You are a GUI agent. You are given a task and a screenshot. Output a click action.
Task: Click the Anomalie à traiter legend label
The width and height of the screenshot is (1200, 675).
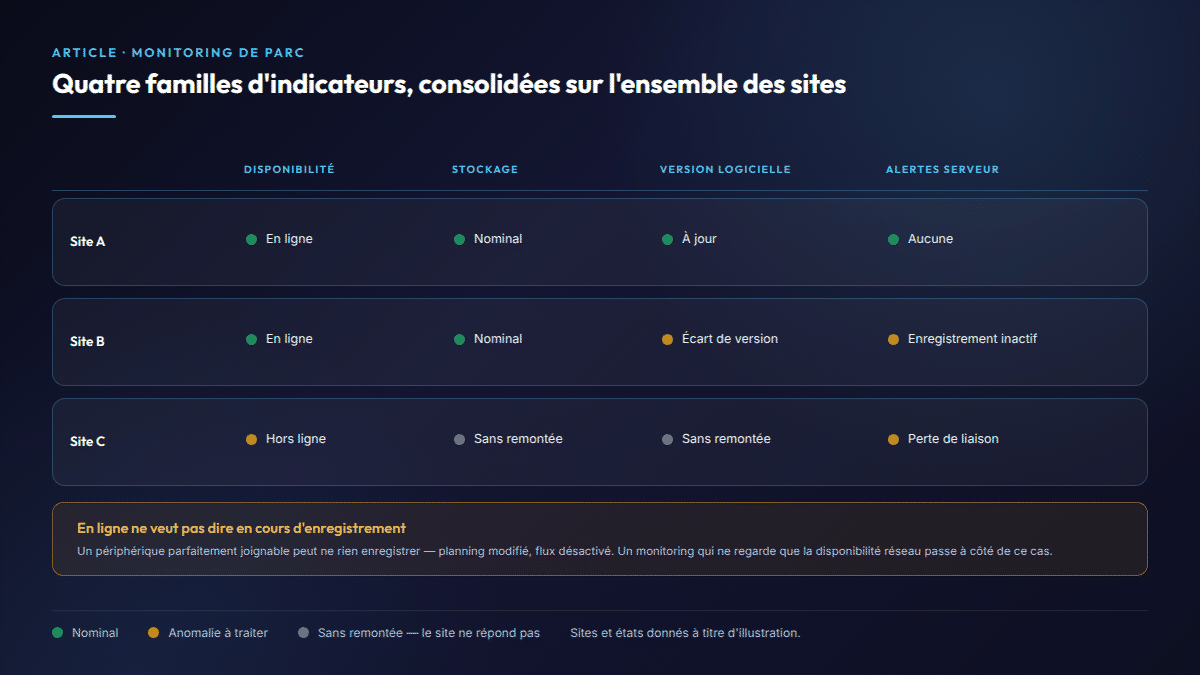(x=218, y=633)
